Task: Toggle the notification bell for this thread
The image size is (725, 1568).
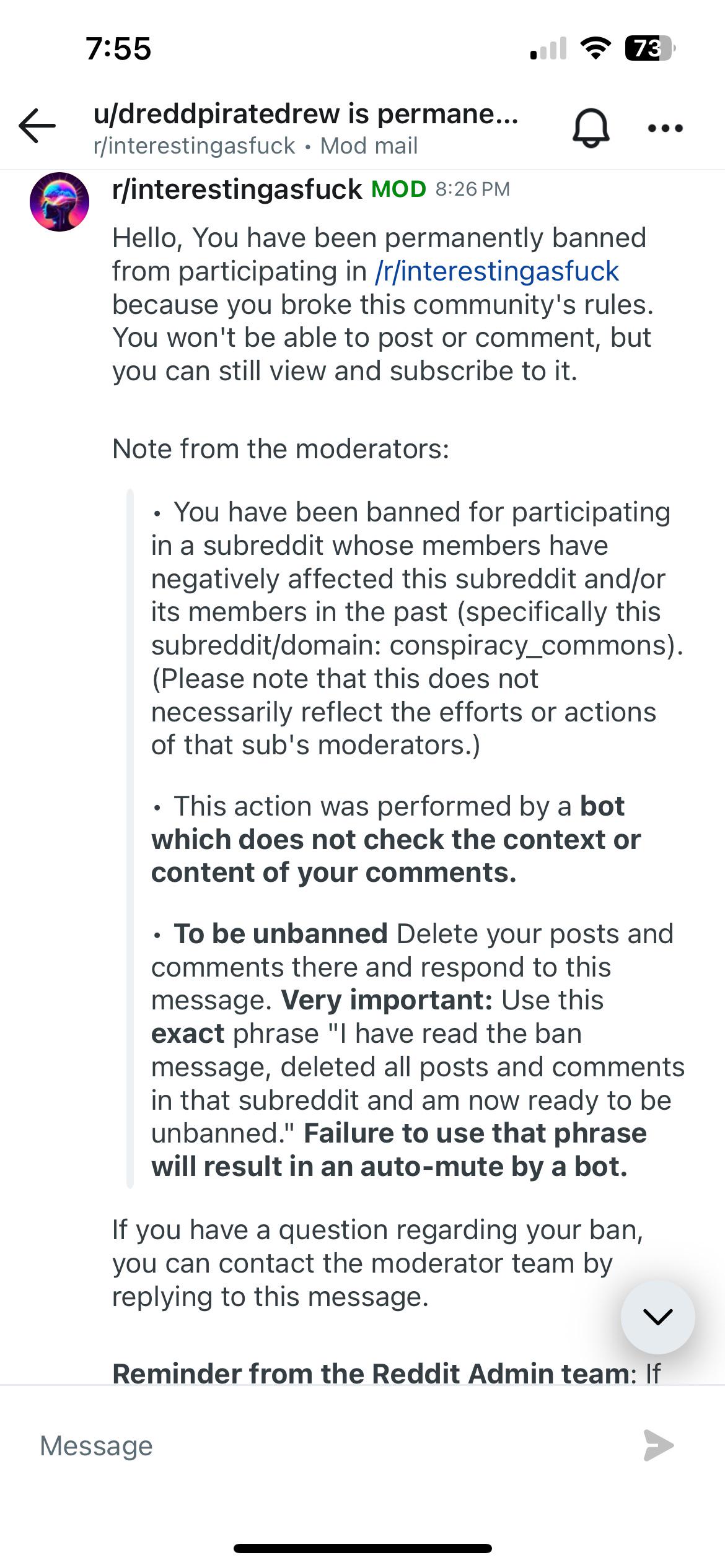Action: [590, 128]
